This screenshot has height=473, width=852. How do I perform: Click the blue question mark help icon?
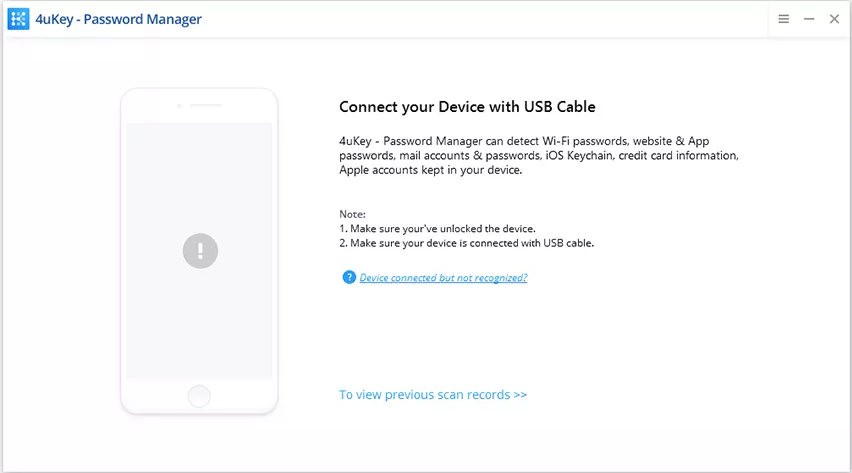[348, 277]
